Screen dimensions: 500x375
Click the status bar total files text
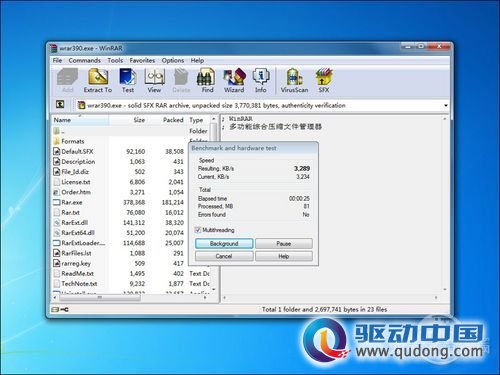[324, 309]
